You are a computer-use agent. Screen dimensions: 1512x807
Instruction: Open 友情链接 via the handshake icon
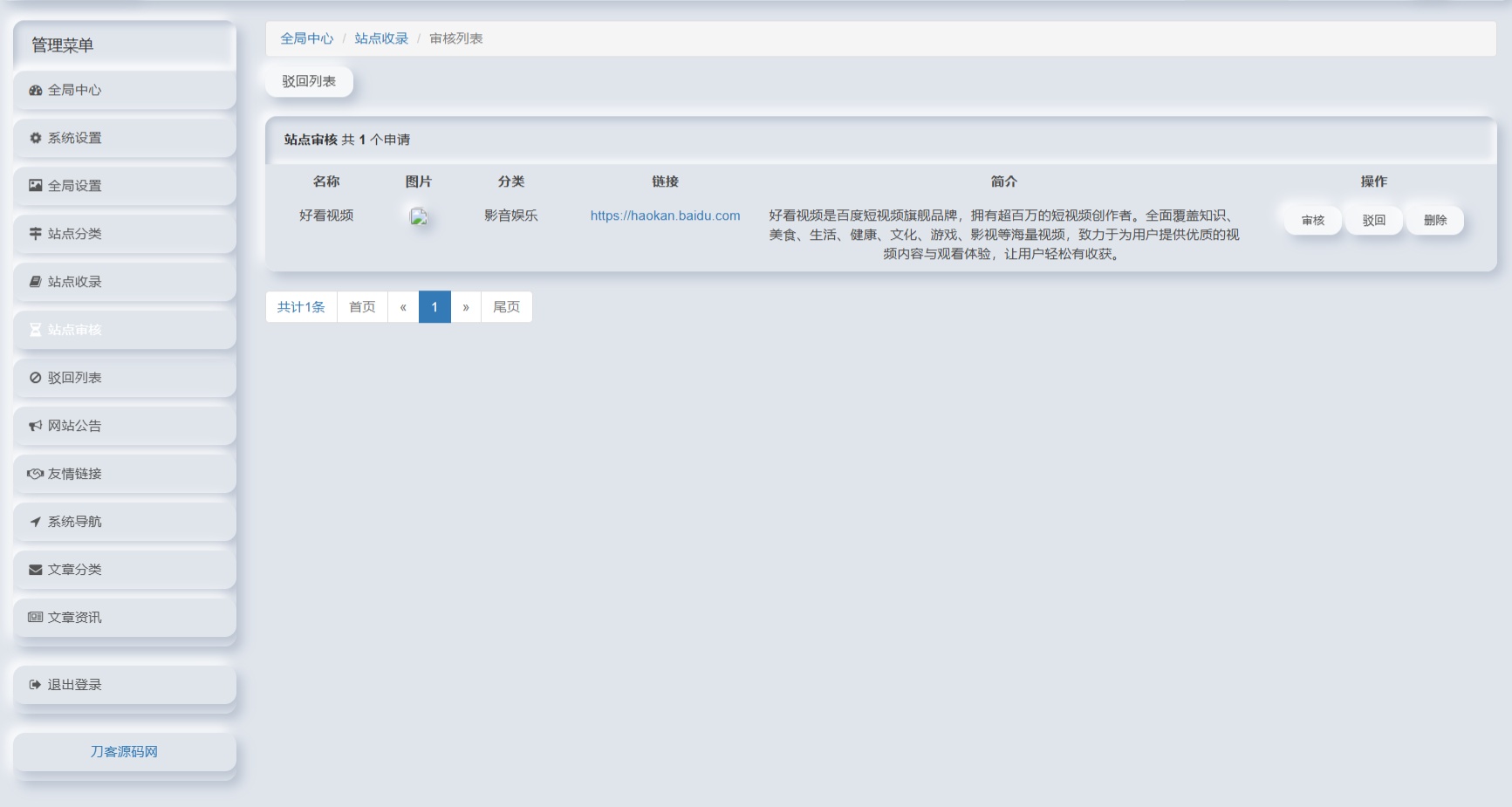[34, 474]
